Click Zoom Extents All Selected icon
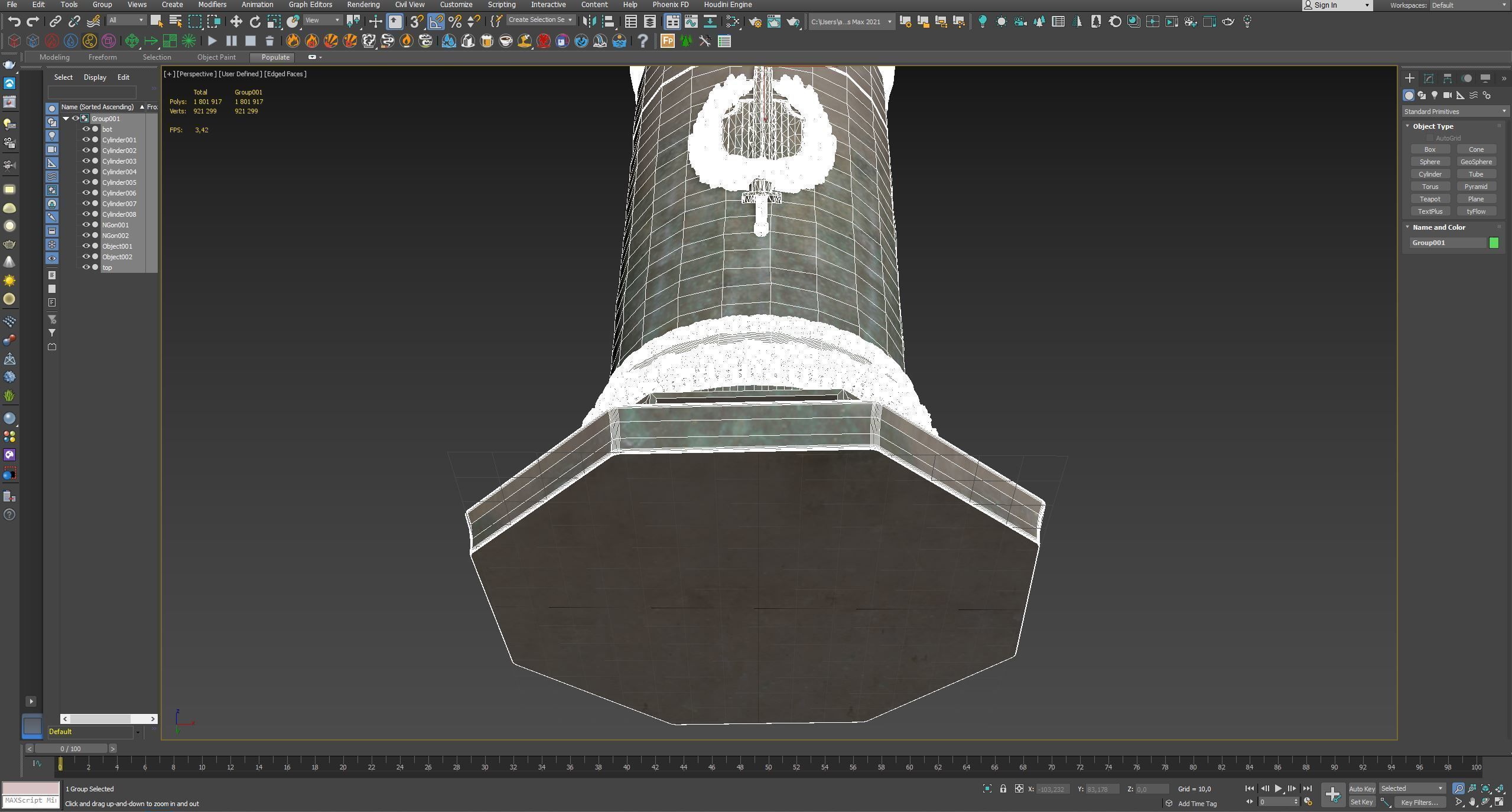The image size is (1512, 812). click(1499, 788)
